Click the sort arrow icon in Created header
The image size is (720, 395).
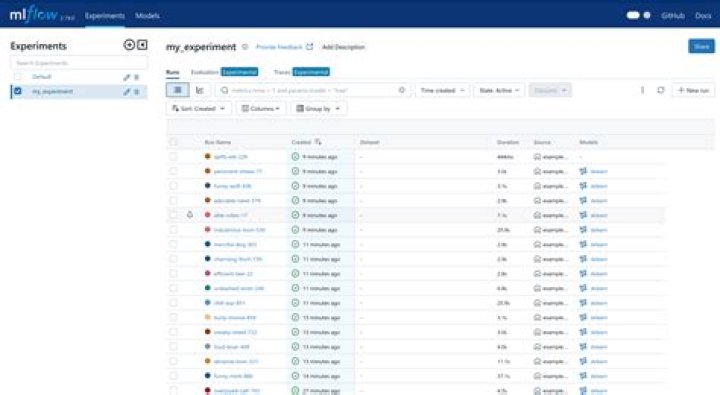[x=318, y=142]
